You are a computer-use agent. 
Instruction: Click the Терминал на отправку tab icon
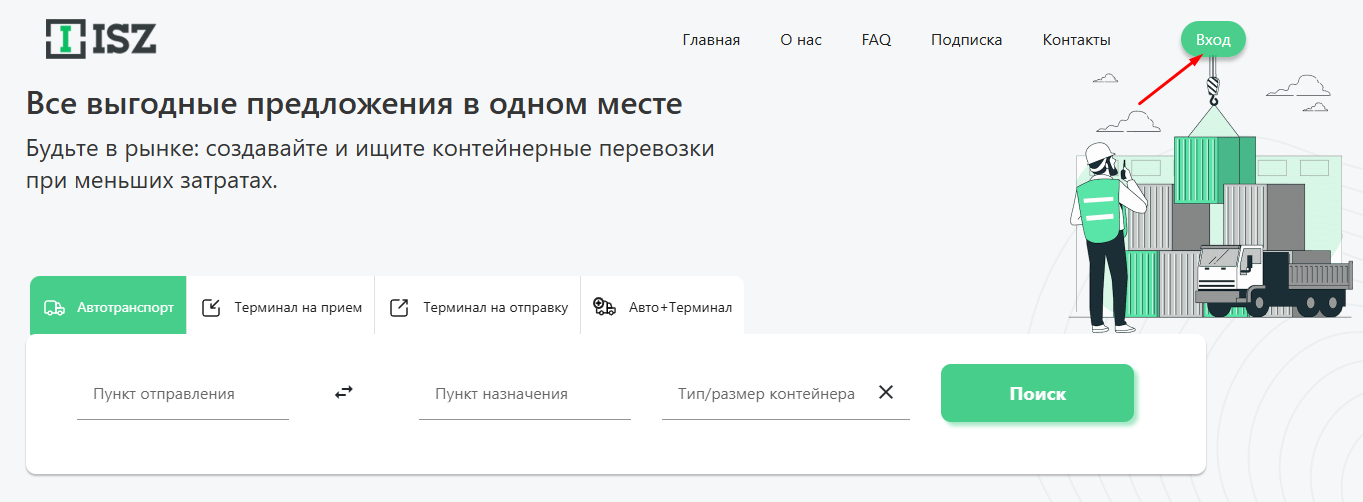click(x=399, y=307)
